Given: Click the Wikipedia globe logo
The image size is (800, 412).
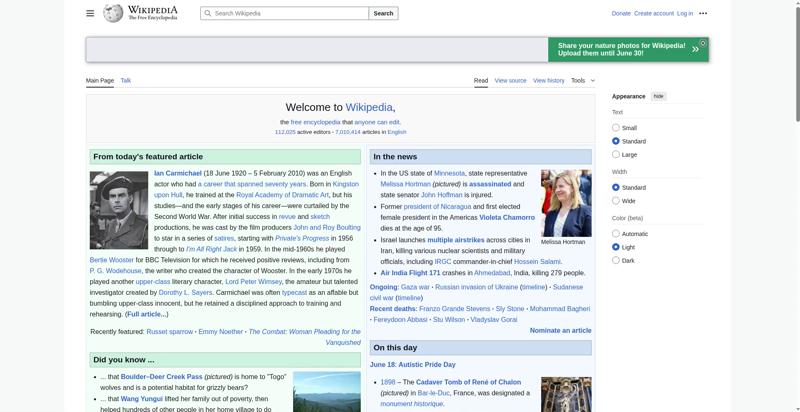Looking at the screenshot, I should coord(113,13).
